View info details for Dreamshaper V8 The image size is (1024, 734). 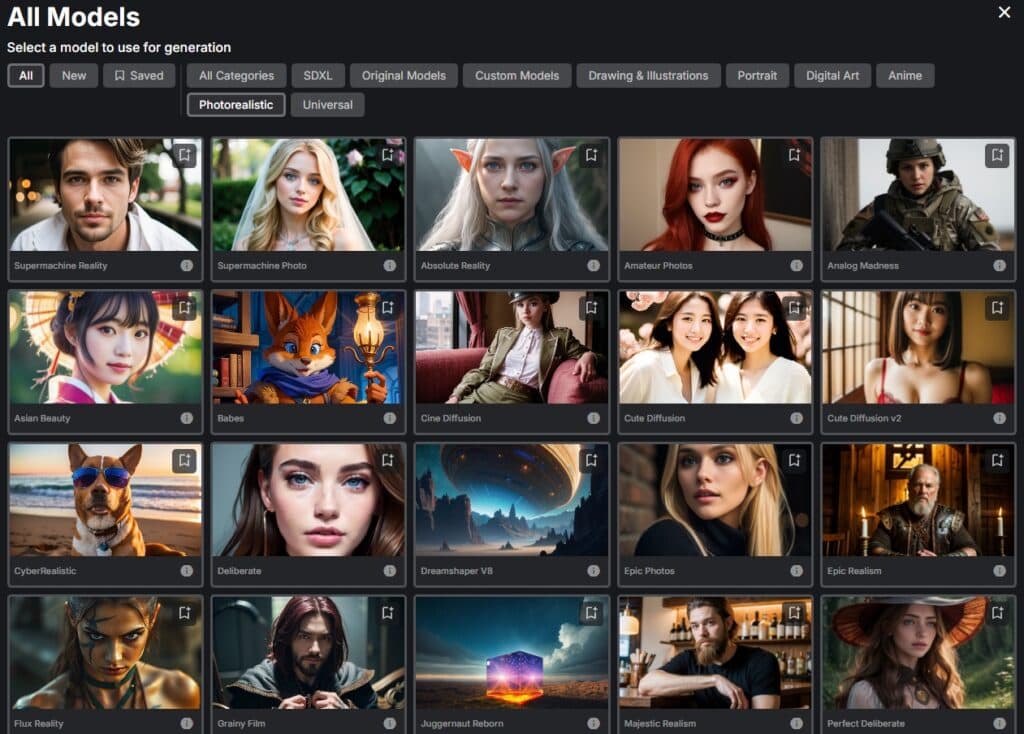[x=593, y=571]
